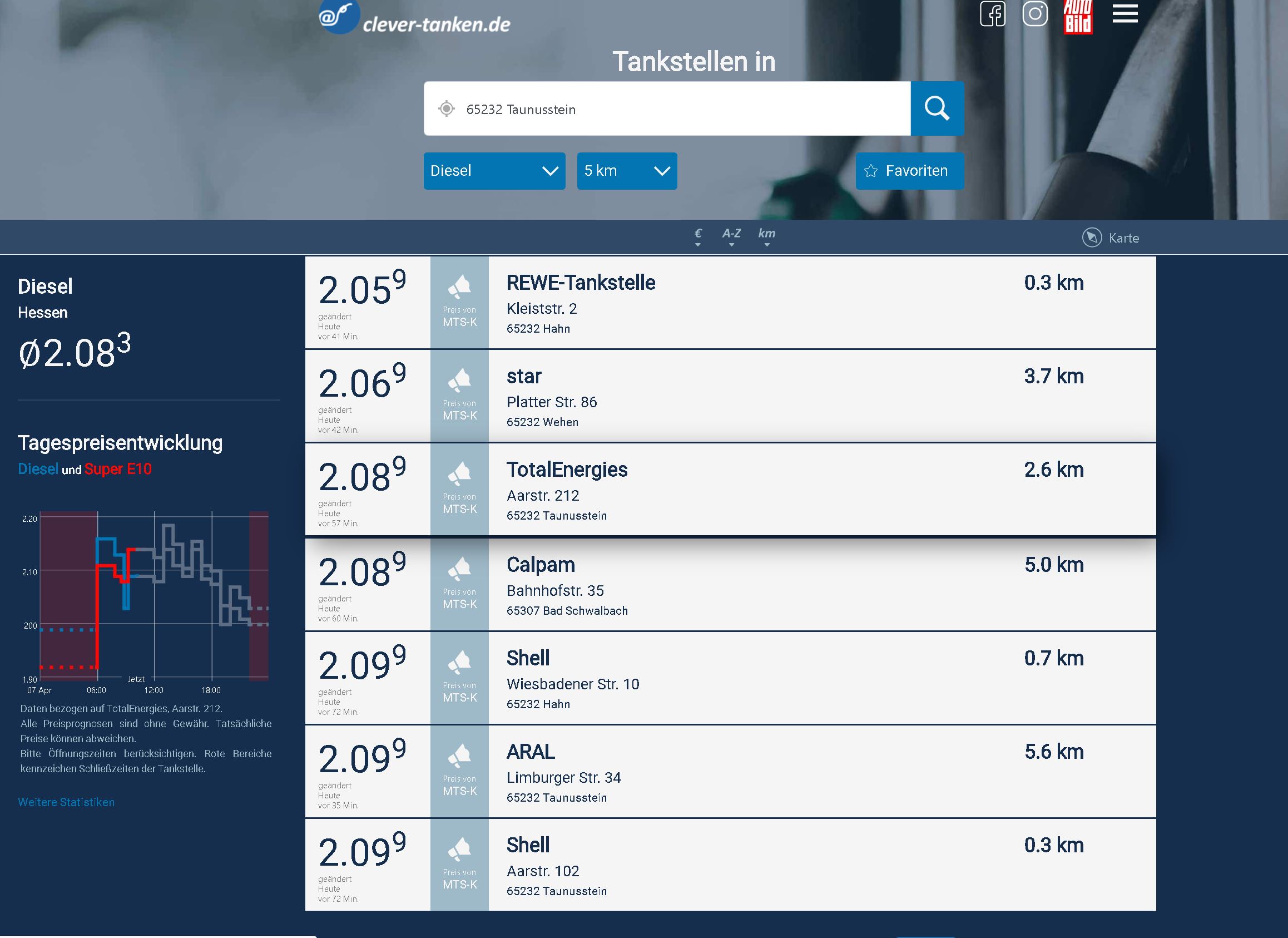Image resolution: width=1288 pixels, height=938 pixels.
Task: Click the 2.06 price of star
Action: pos(363,382)
